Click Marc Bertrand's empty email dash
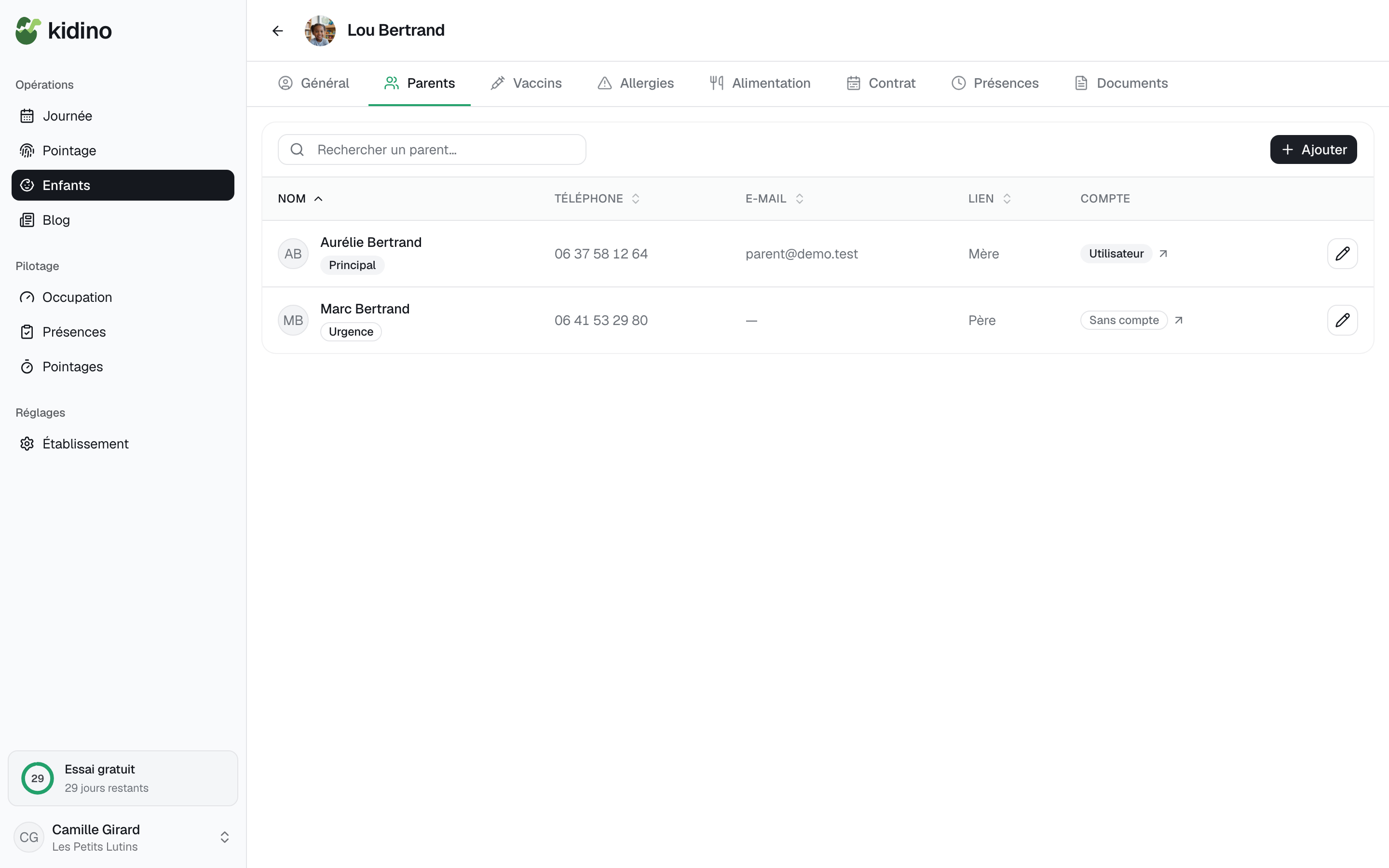 (751, 320)
